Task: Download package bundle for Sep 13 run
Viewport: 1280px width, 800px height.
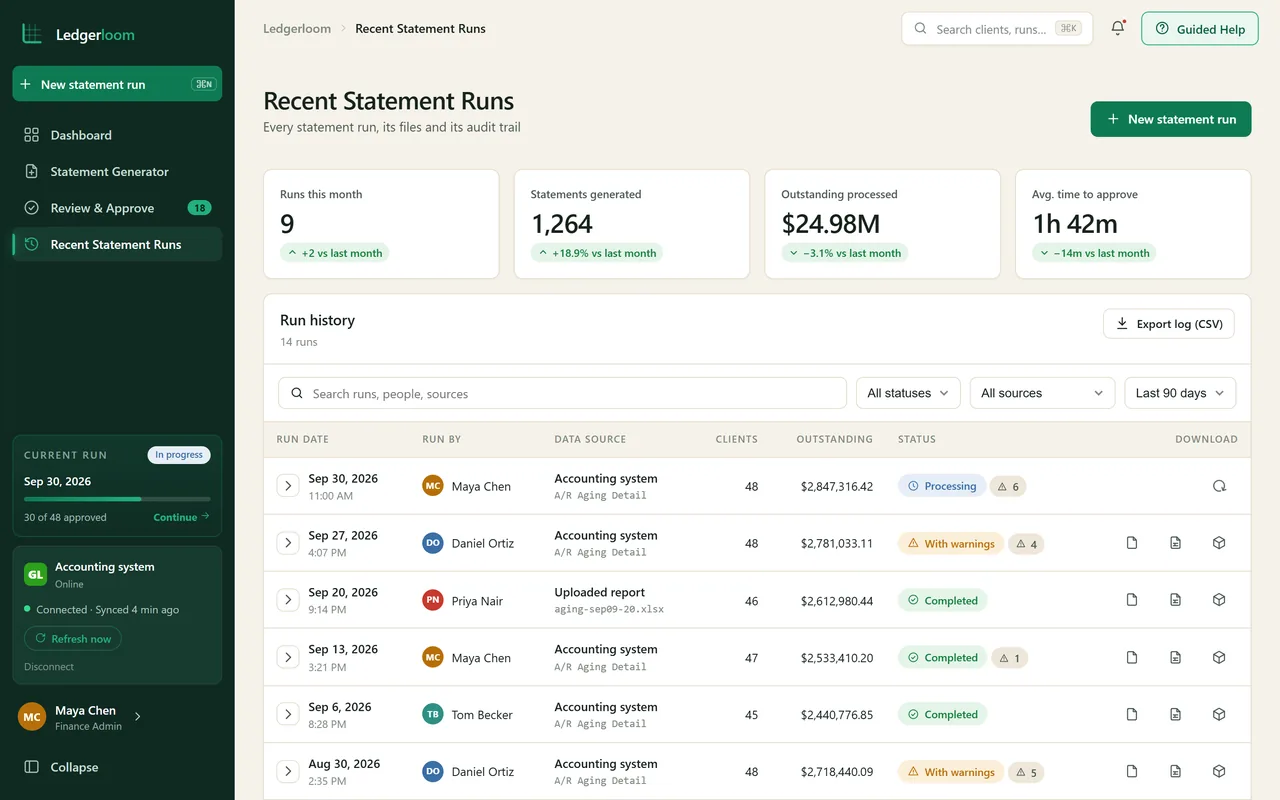Action: (1219, 657)
